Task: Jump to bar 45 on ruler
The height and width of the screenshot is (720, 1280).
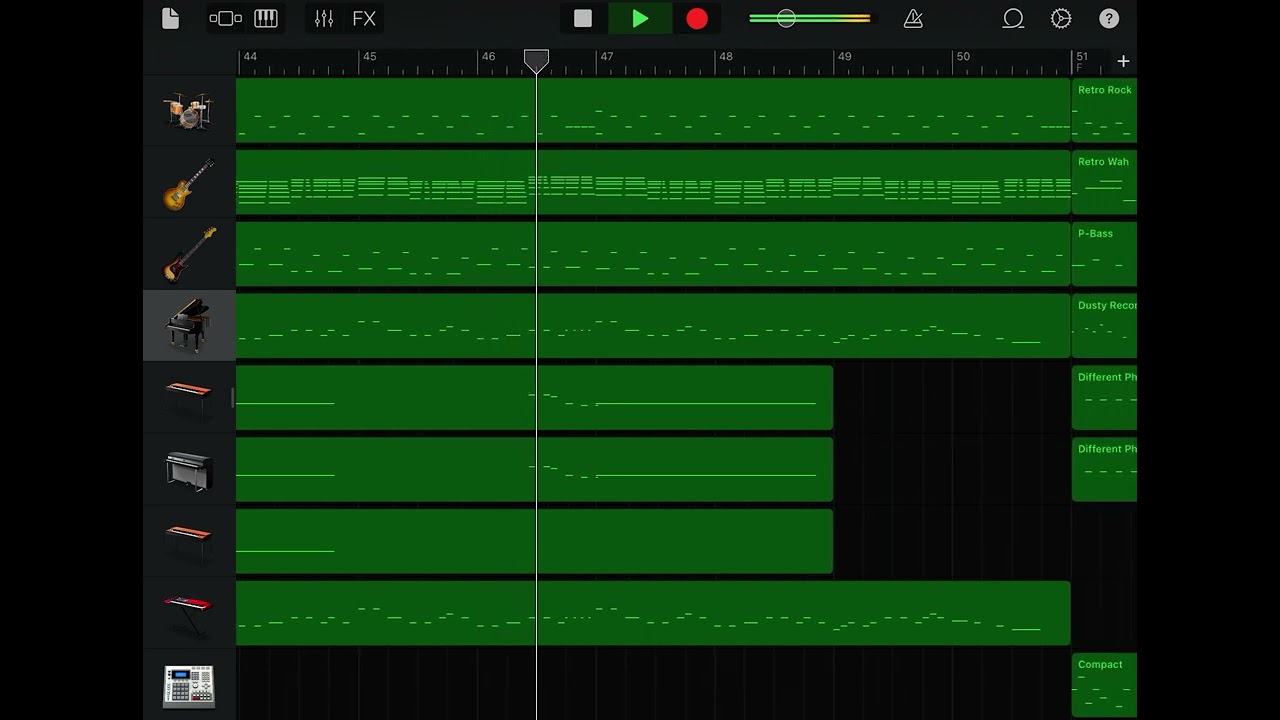Action: (x=369, y=57)
